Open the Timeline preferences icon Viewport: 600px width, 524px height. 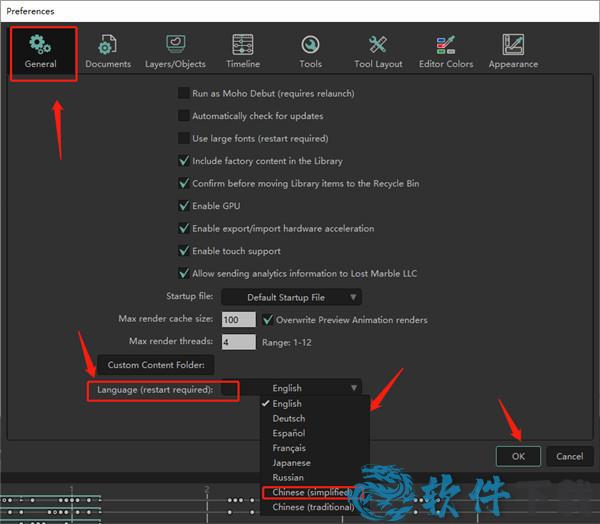[242, 44]
